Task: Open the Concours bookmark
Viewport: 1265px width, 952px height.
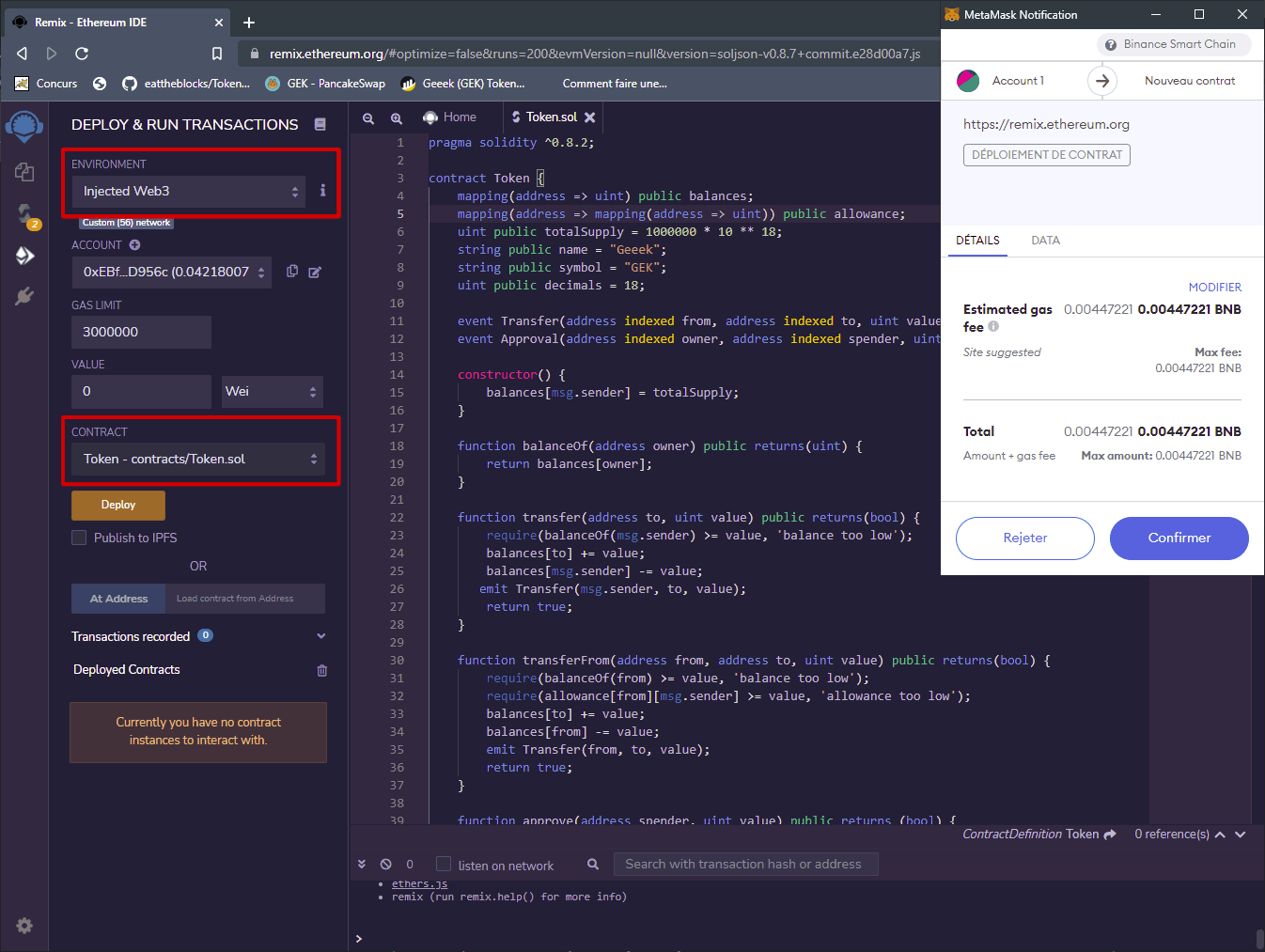Action: point(46,84)
